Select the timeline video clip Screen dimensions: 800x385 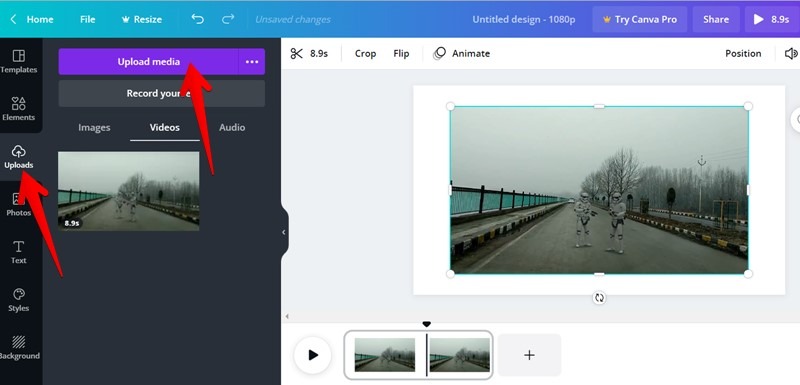pos(418,355)
